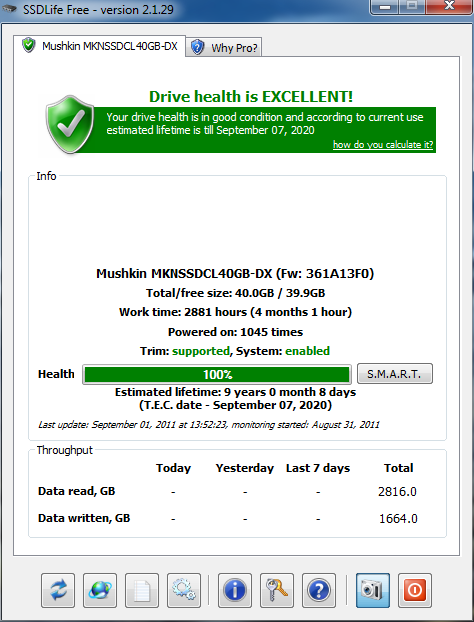Click the large green checkmark shield

pos(70,124)
